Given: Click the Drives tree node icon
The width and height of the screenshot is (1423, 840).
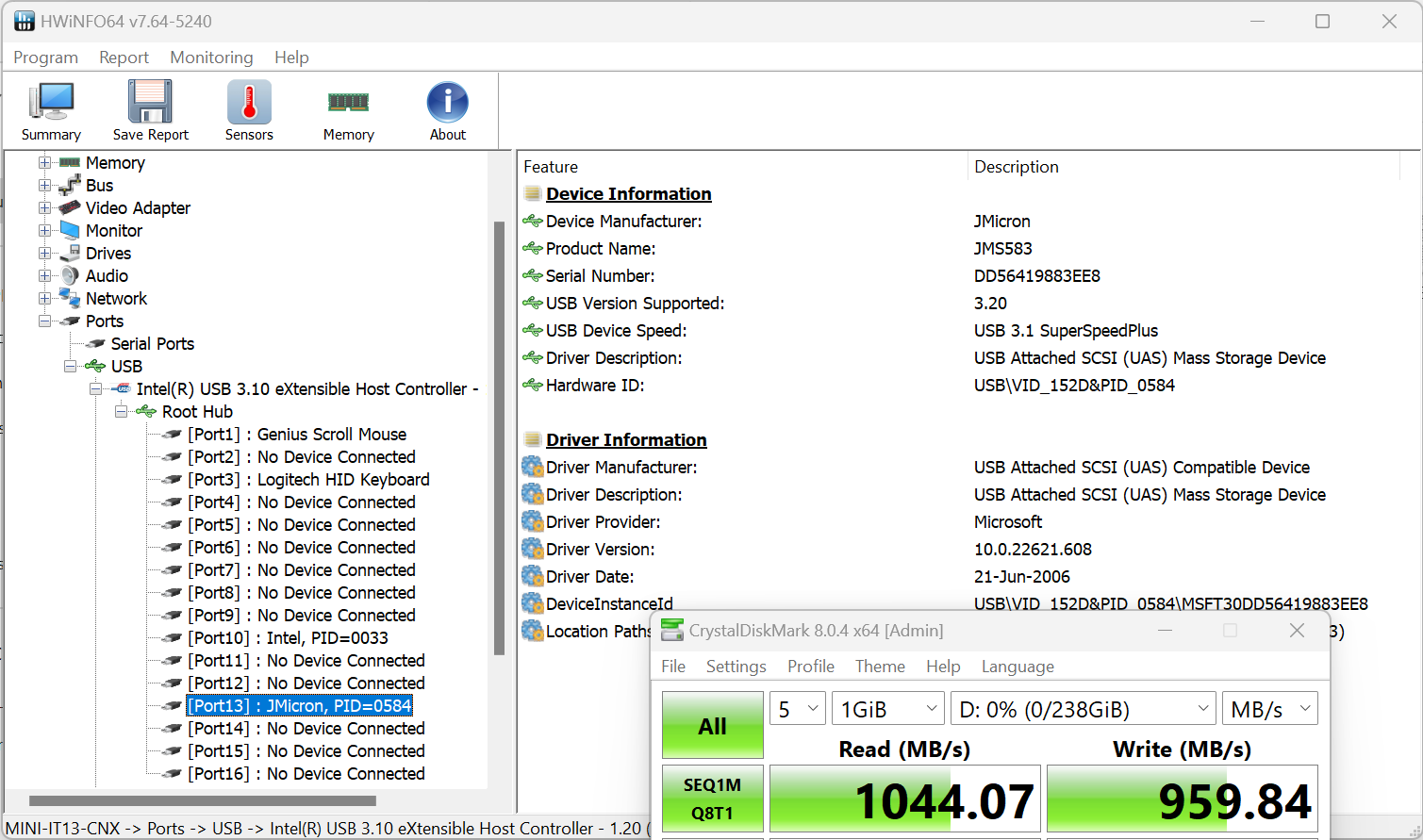Looking at the screenshot, I should (x=70, y=254).
